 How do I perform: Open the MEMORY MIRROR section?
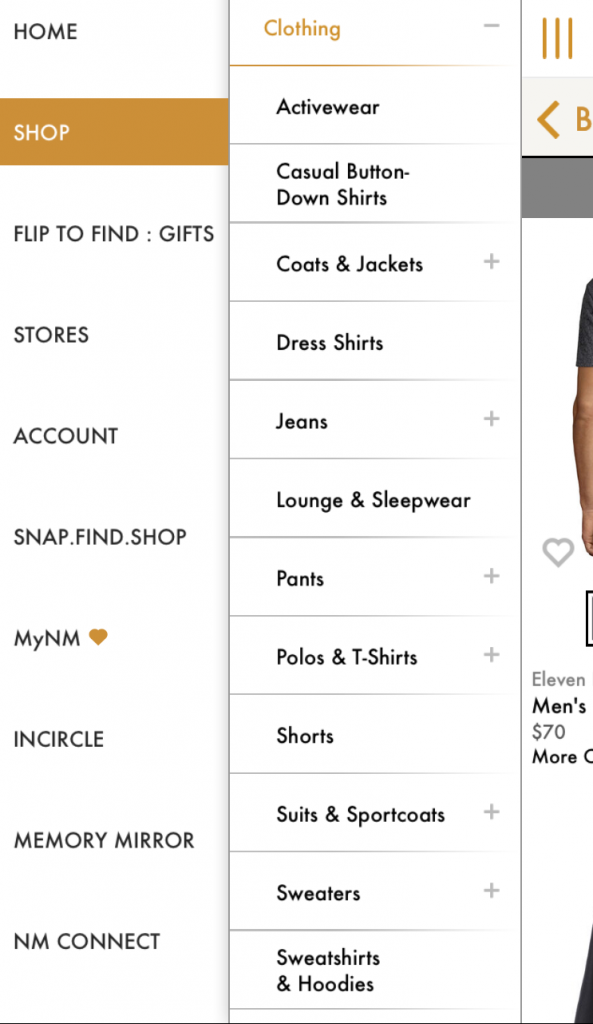point(104,841)
